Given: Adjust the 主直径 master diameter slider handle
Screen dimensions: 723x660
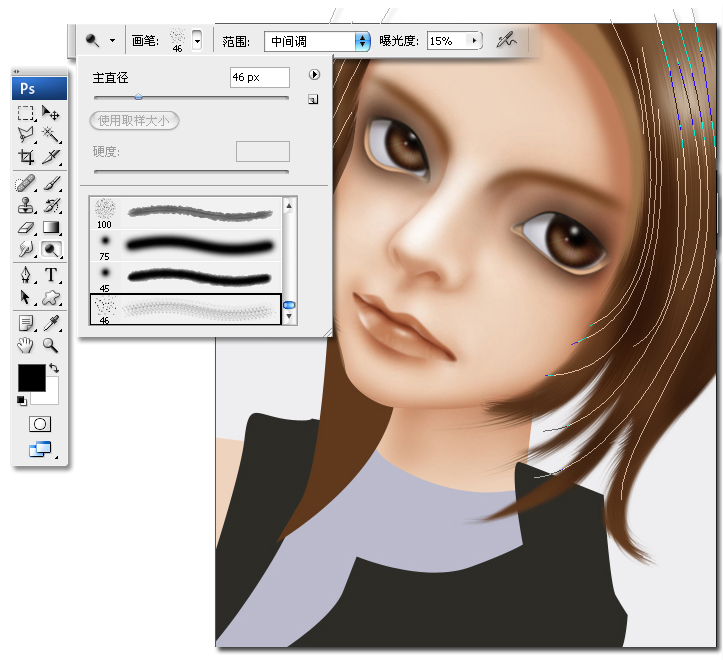Looking at the screenshot, I should coord(138,97).
